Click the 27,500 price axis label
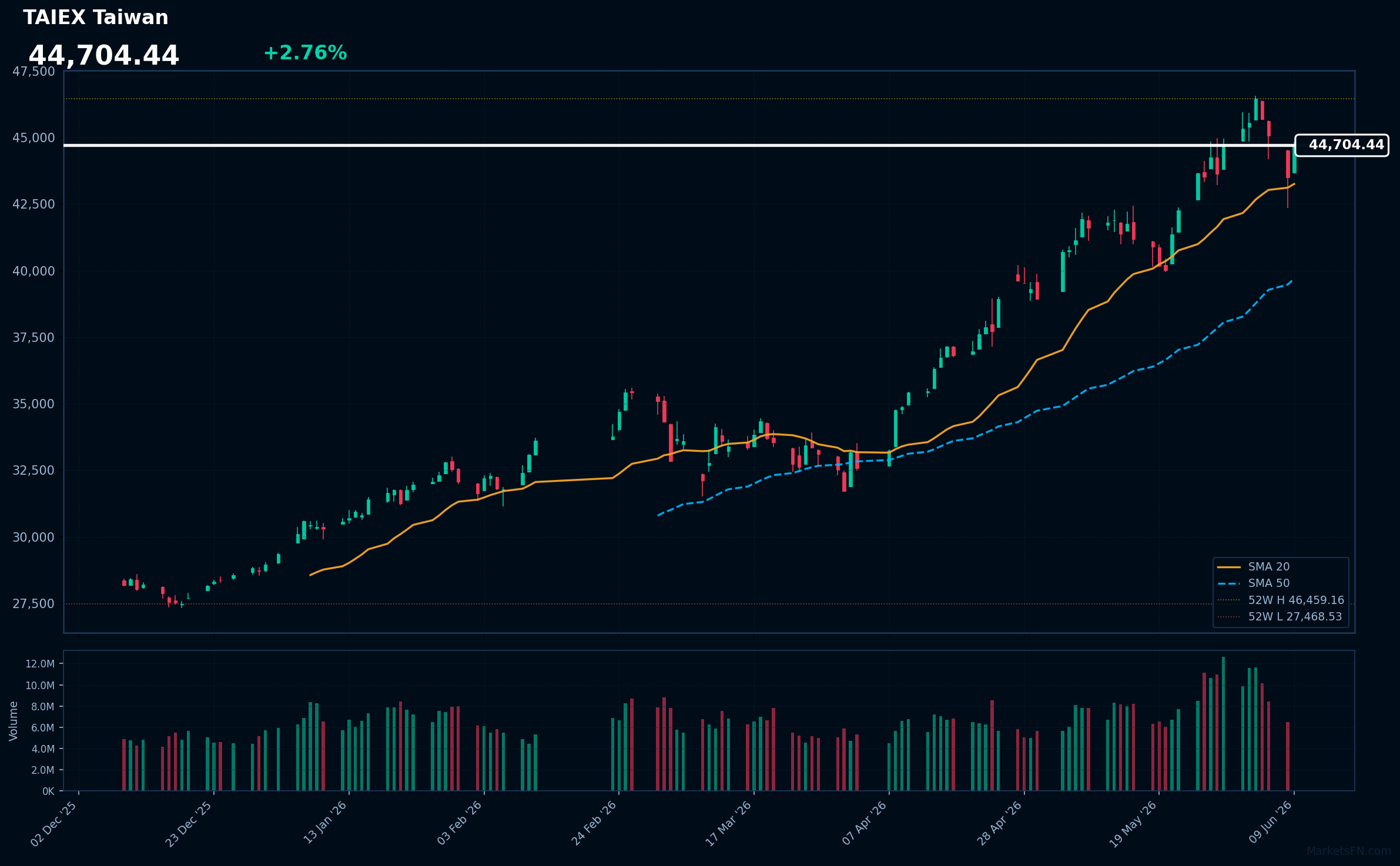 pos(34,603)
